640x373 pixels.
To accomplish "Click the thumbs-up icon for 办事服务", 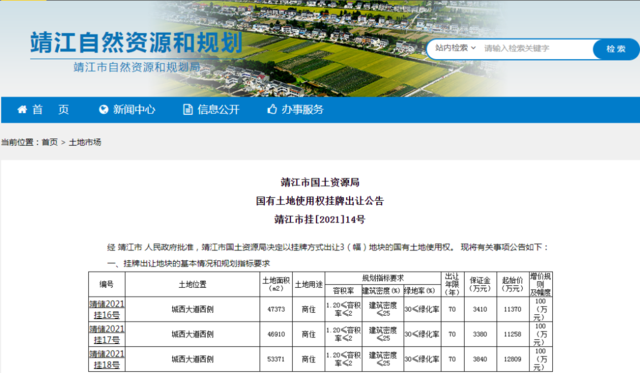I will [272, 109].
